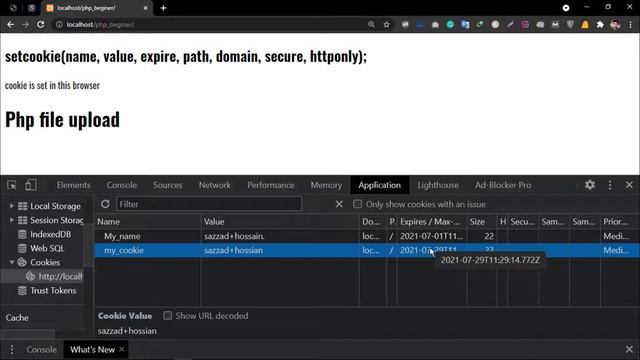The image size is (640, 360).
Task: Sort cookies by Value column
Action: point(280,222)
